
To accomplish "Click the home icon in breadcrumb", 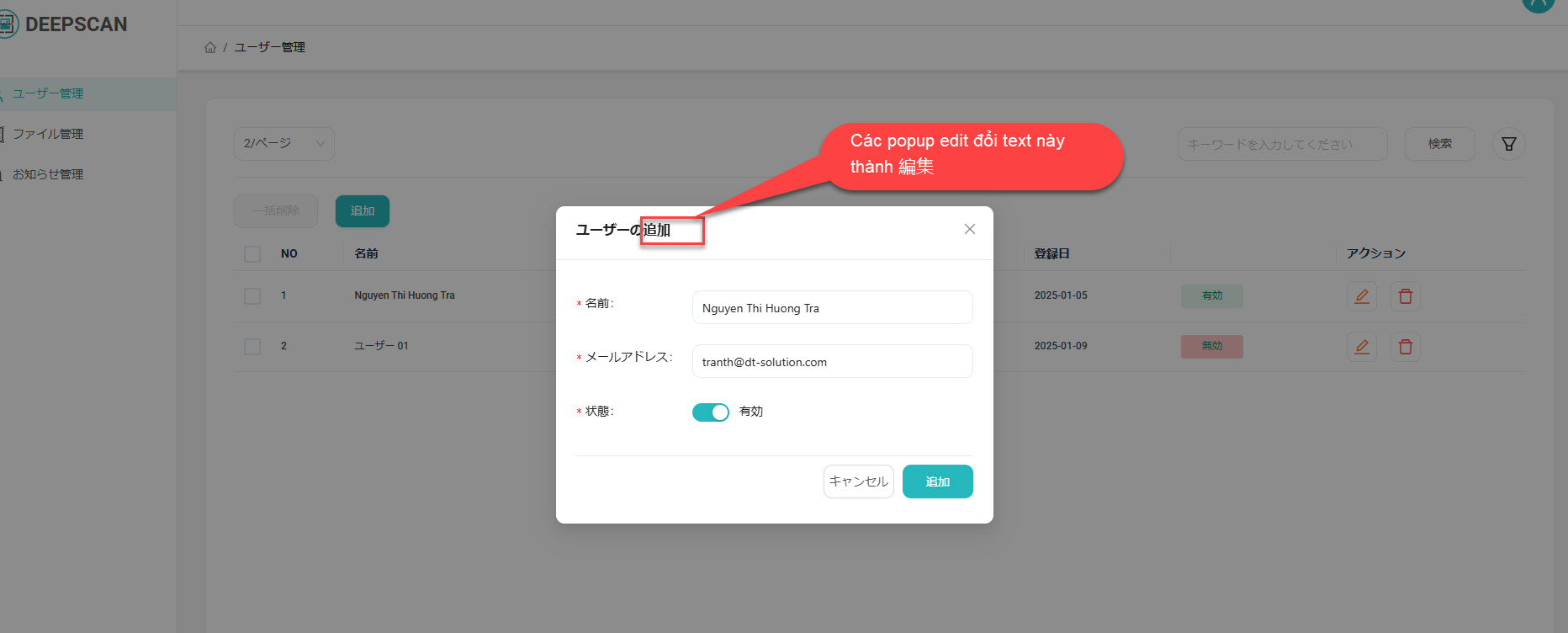I will point(210,47).
